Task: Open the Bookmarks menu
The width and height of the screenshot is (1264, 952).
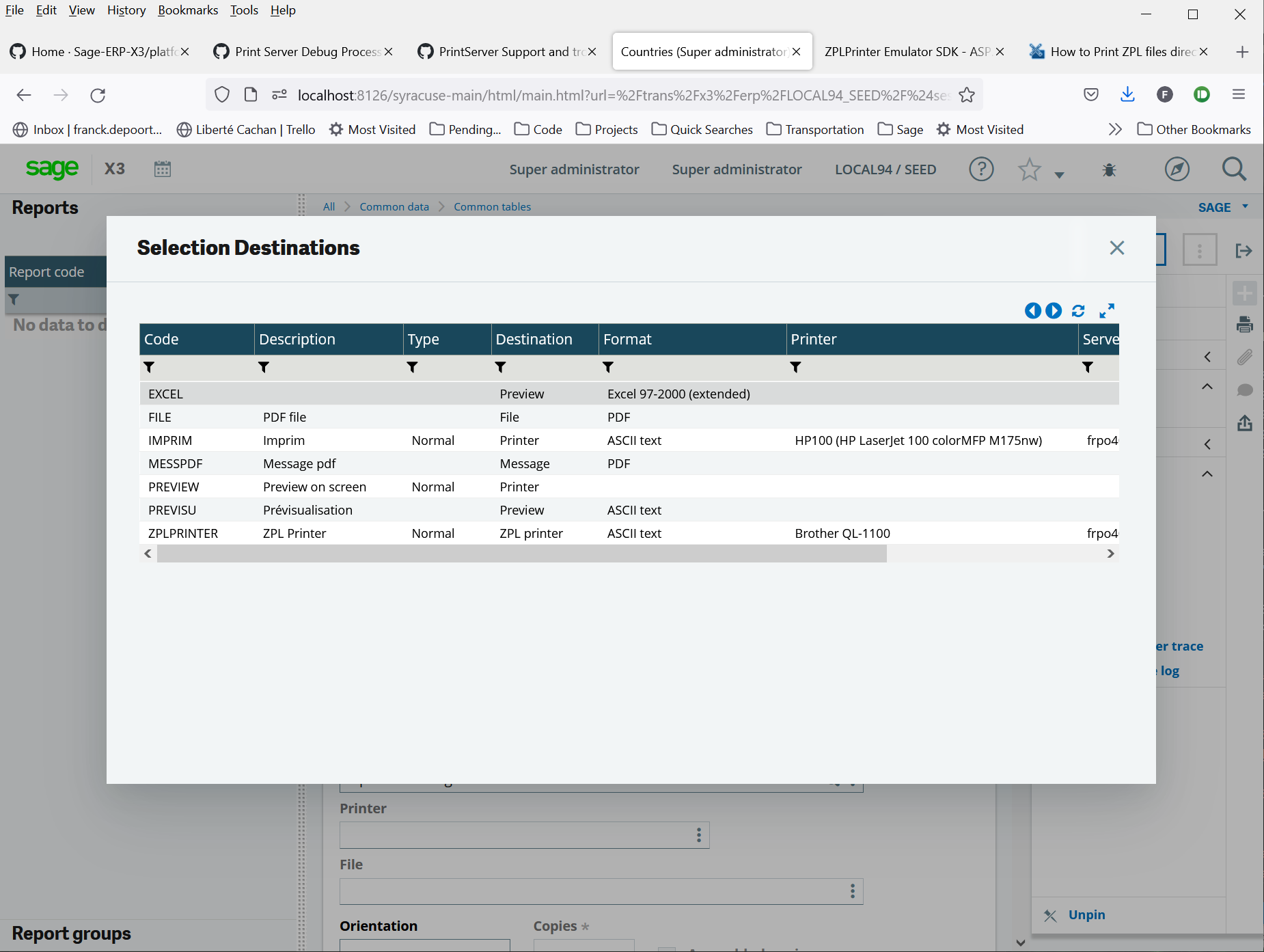Action: click(x=188, y=10)
